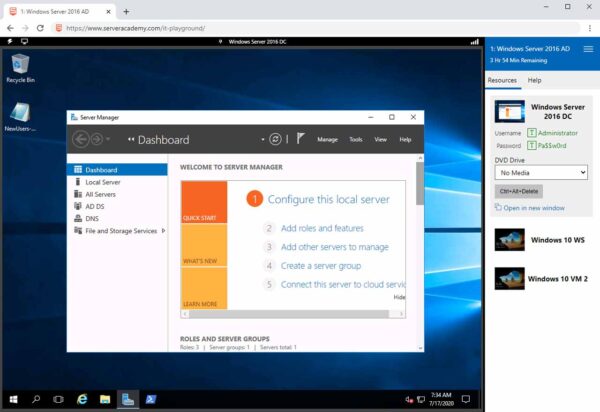Click the hamburger menu in lab panel
This screenshot has width=600, height=412.
587,48
